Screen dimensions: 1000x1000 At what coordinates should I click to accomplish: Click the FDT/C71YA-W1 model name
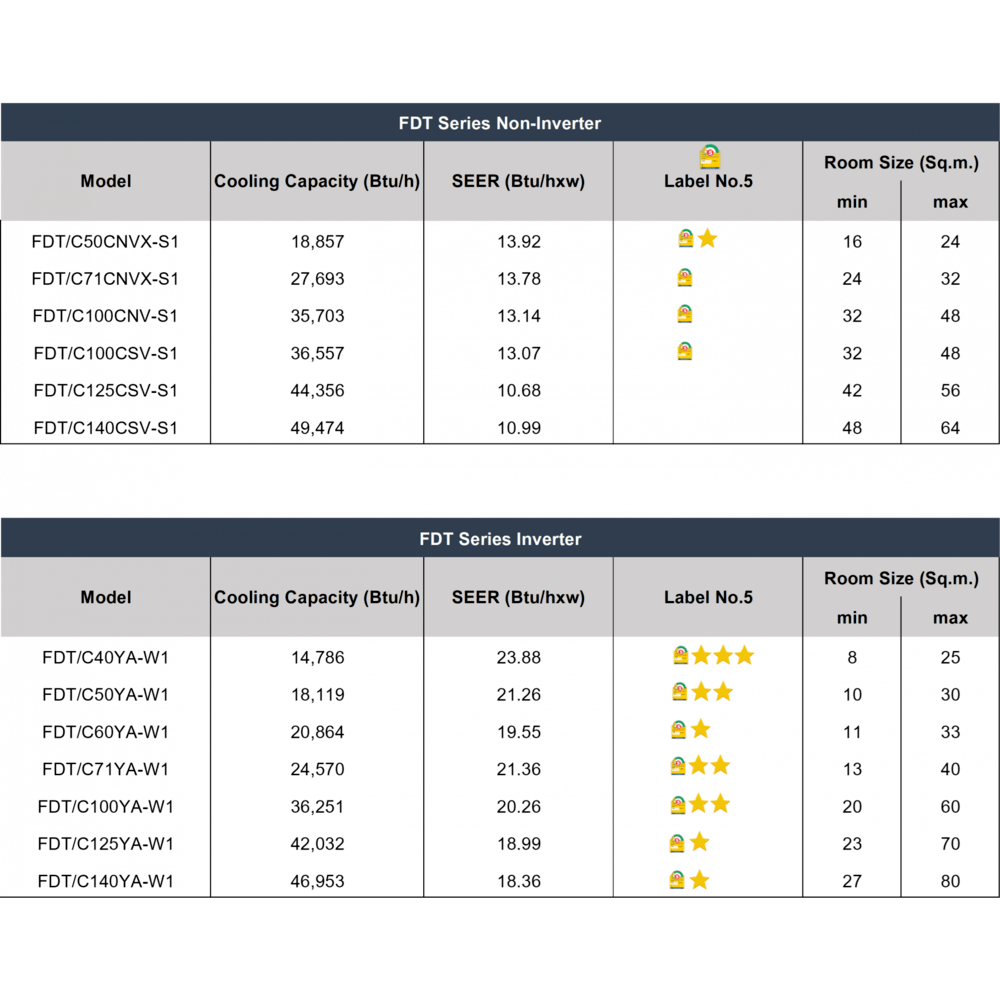(105, 769)
